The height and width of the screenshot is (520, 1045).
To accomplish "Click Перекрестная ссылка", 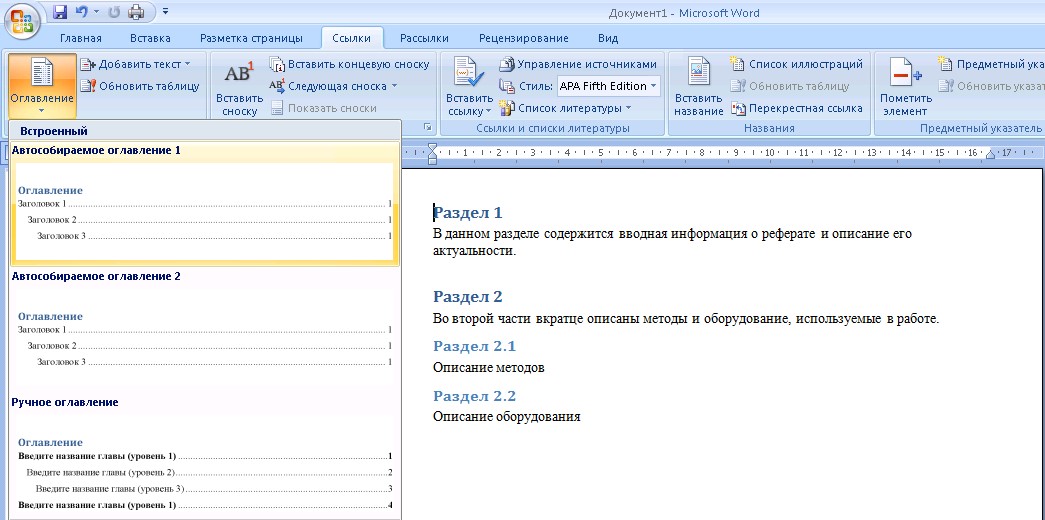I will pyautogui.click(x=797, y=108).
